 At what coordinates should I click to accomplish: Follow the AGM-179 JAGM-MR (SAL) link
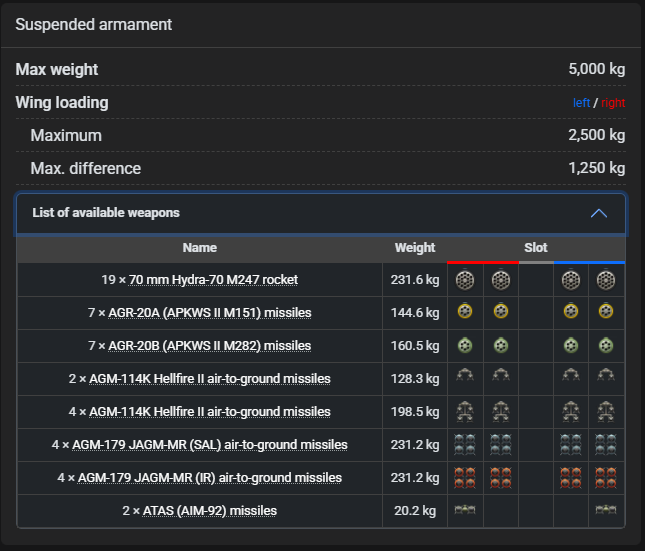pos(212,445)
